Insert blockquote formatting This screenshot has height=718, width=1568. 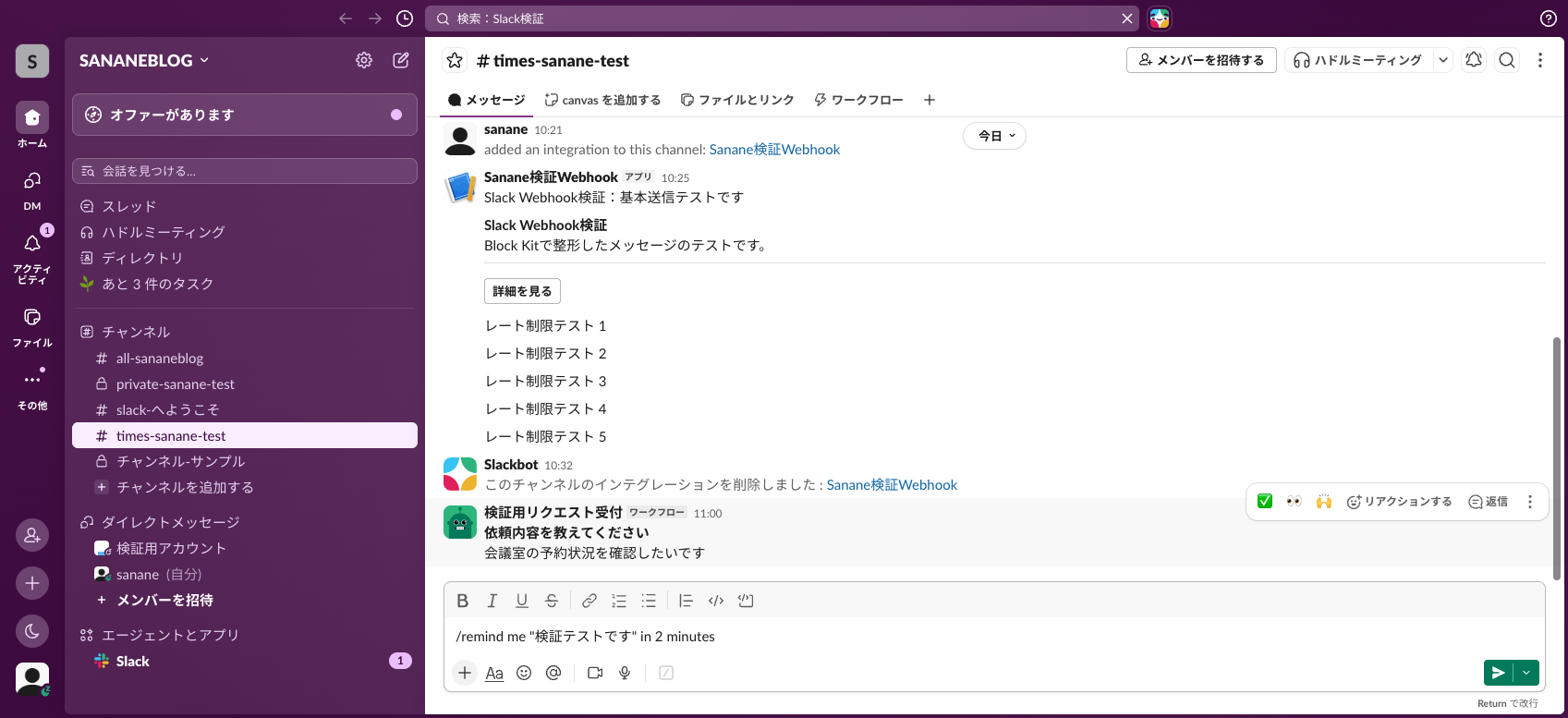click(x=686, y=601)
